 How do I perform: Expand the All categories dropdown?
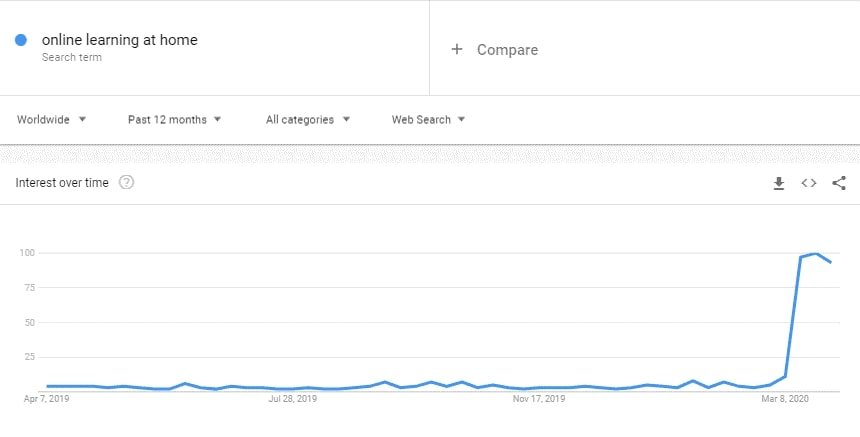(x=308, y=120)
